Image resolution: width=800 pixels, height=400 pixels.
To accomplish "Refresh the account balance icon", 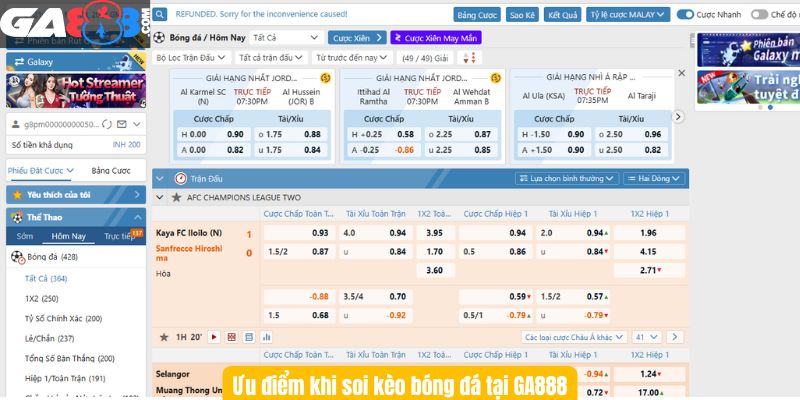I will (107, 124).
